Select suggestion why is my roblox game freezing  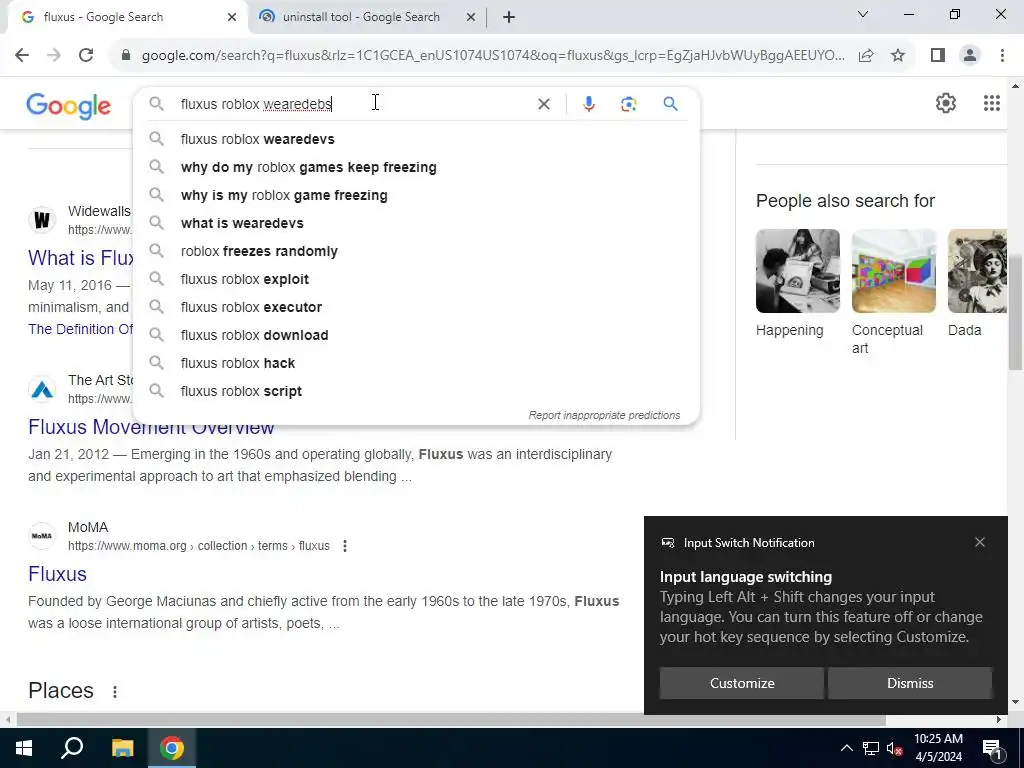[x=417, y=195]
